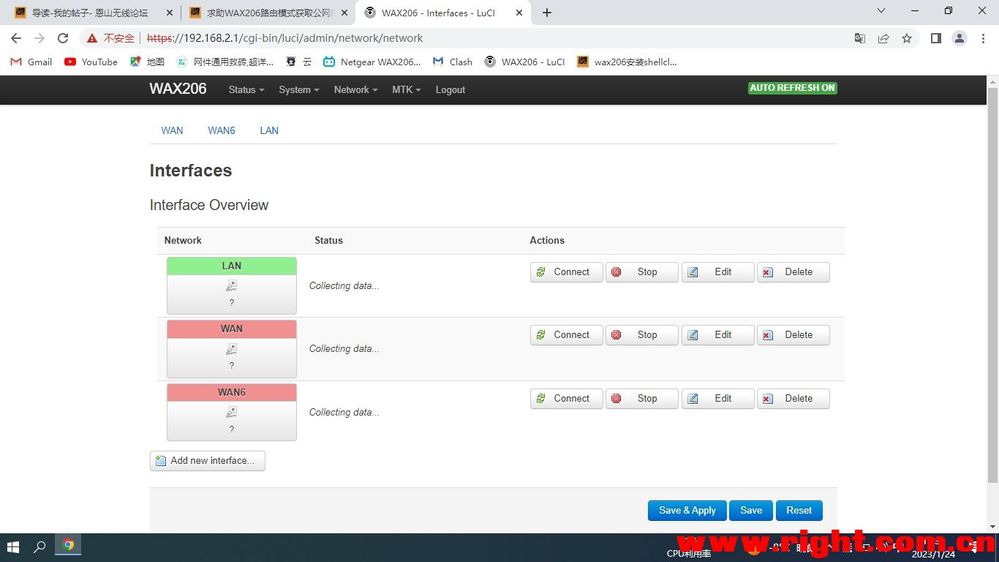Open the 云 bookmark
Screen dimensions: 999x562
click(x=299, y=62)
